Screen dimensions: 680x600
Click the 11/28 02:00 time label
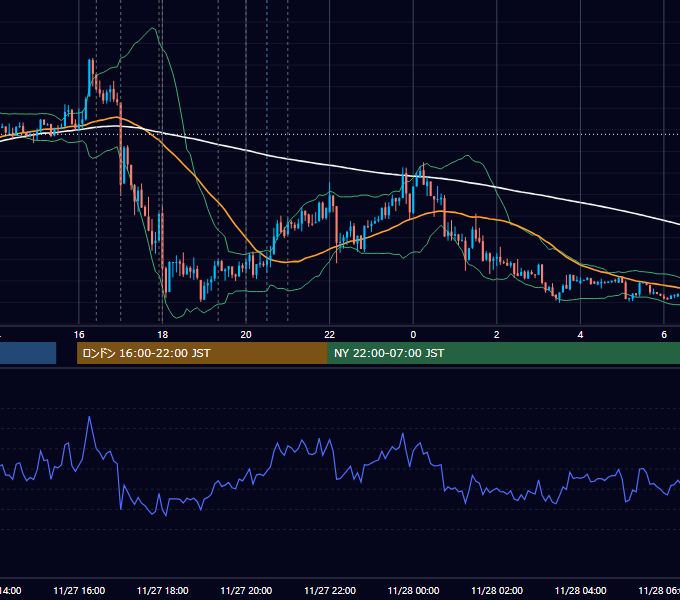pyautogui.click(x=497, y=590)
